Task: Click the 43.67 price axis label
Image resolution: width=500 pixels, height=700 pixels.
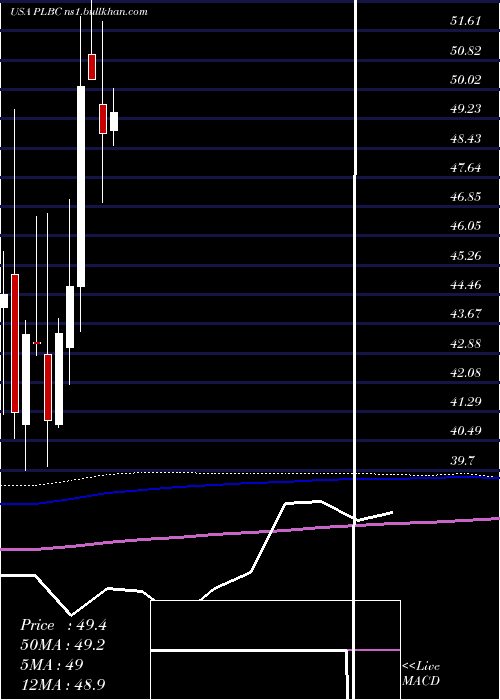Action: pyautogui.click(x=466, y=314)
